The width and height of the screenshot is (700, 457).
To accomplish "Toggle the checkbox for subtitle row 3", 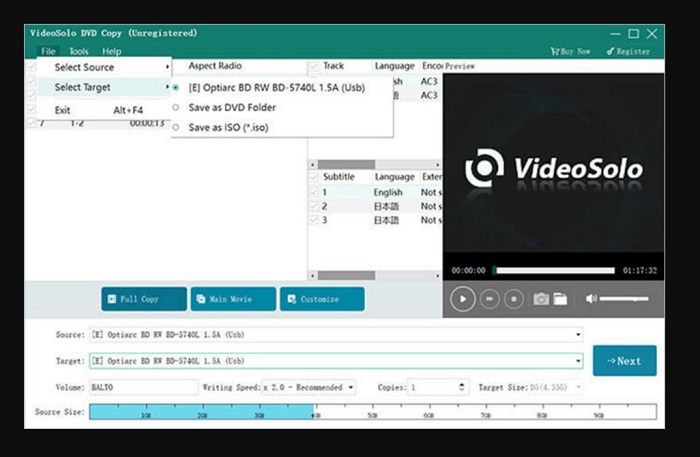I will [314, 220].
